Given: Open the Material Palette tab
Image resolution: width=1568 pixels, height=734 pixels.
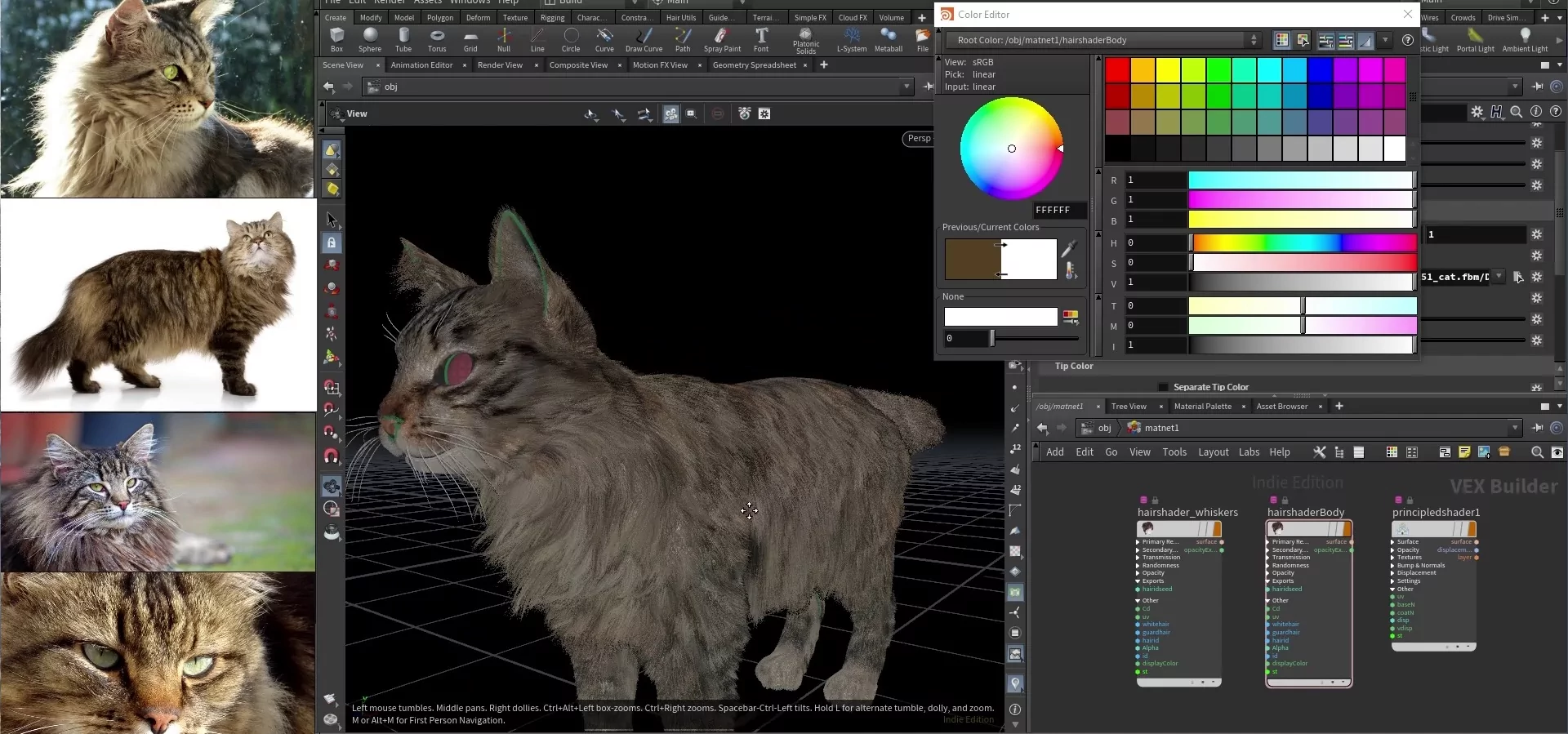Looking at the screenshot, I should tap(1202, 406).
